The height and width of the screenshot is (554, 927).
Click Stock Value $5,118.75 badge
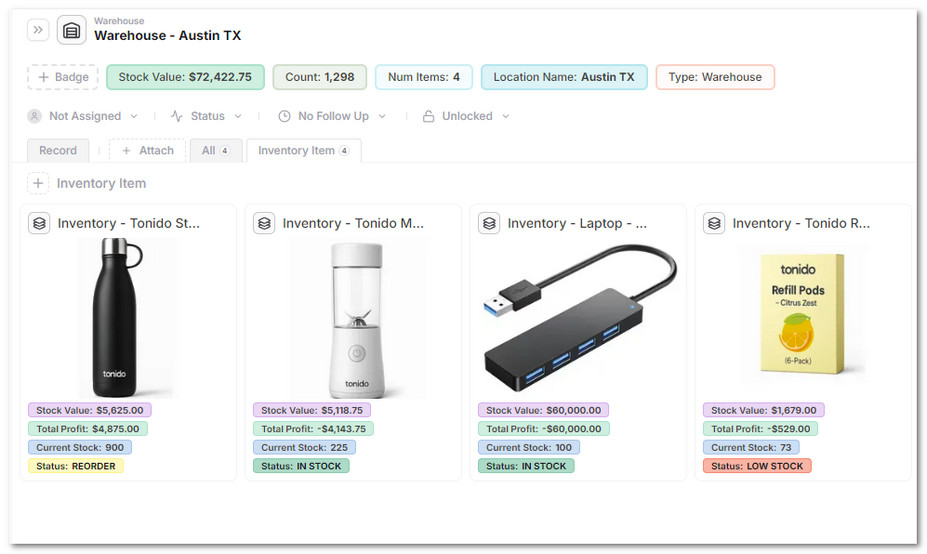[x=312, y=410]
